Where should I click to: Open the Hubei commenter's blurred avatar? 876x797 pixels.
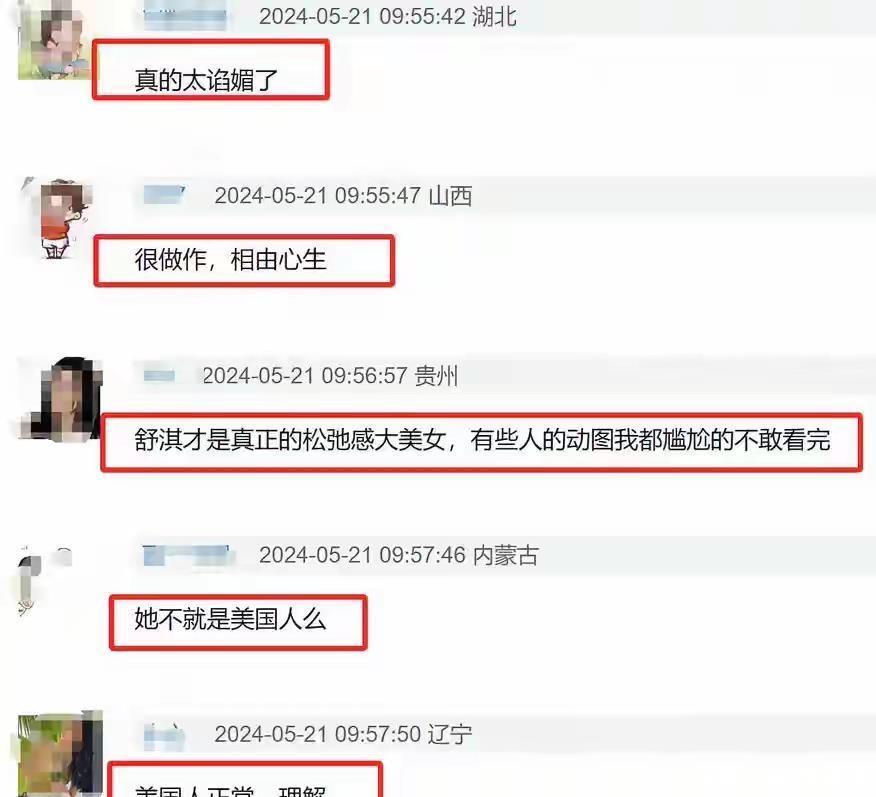[x=53, y=39]
